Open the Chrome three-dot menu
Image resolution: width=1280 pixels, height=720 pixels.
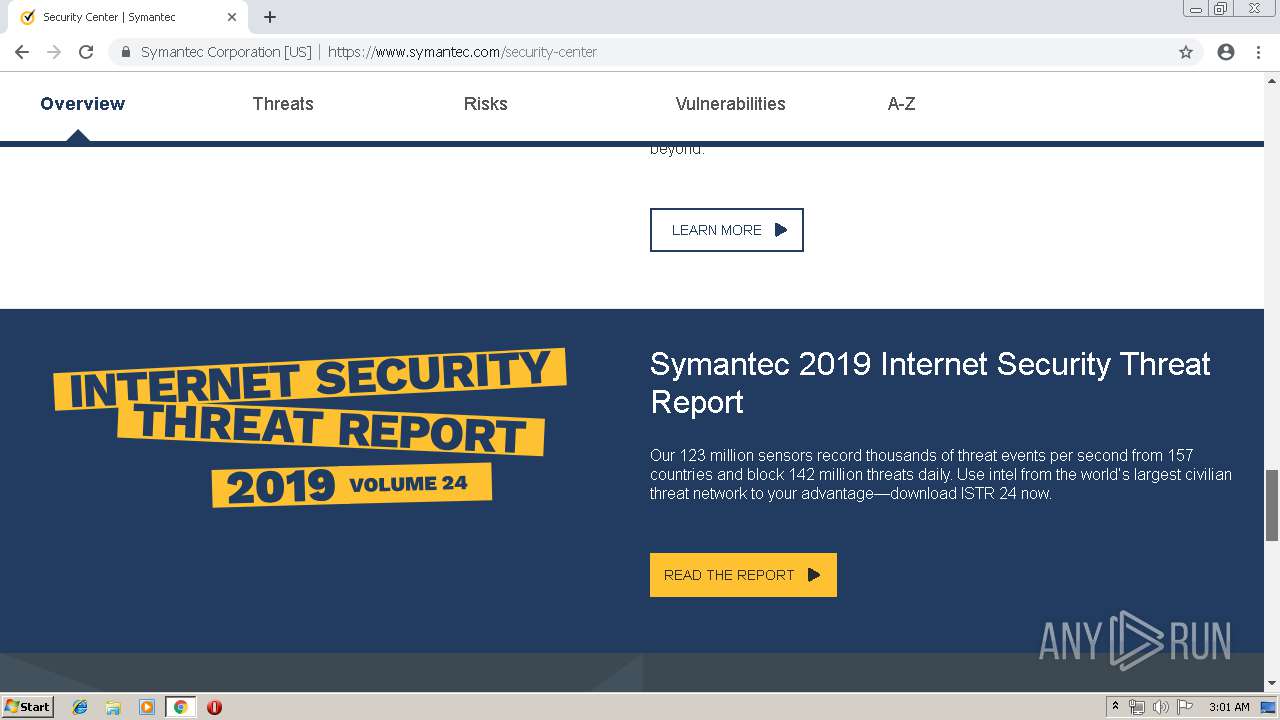[x=1258, y=52]
